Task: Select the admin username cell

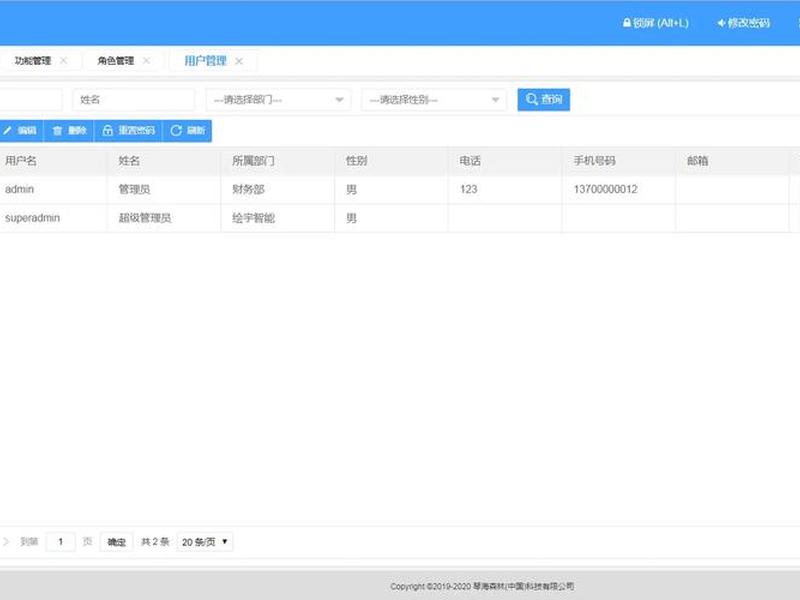Action: pos(53,189)
